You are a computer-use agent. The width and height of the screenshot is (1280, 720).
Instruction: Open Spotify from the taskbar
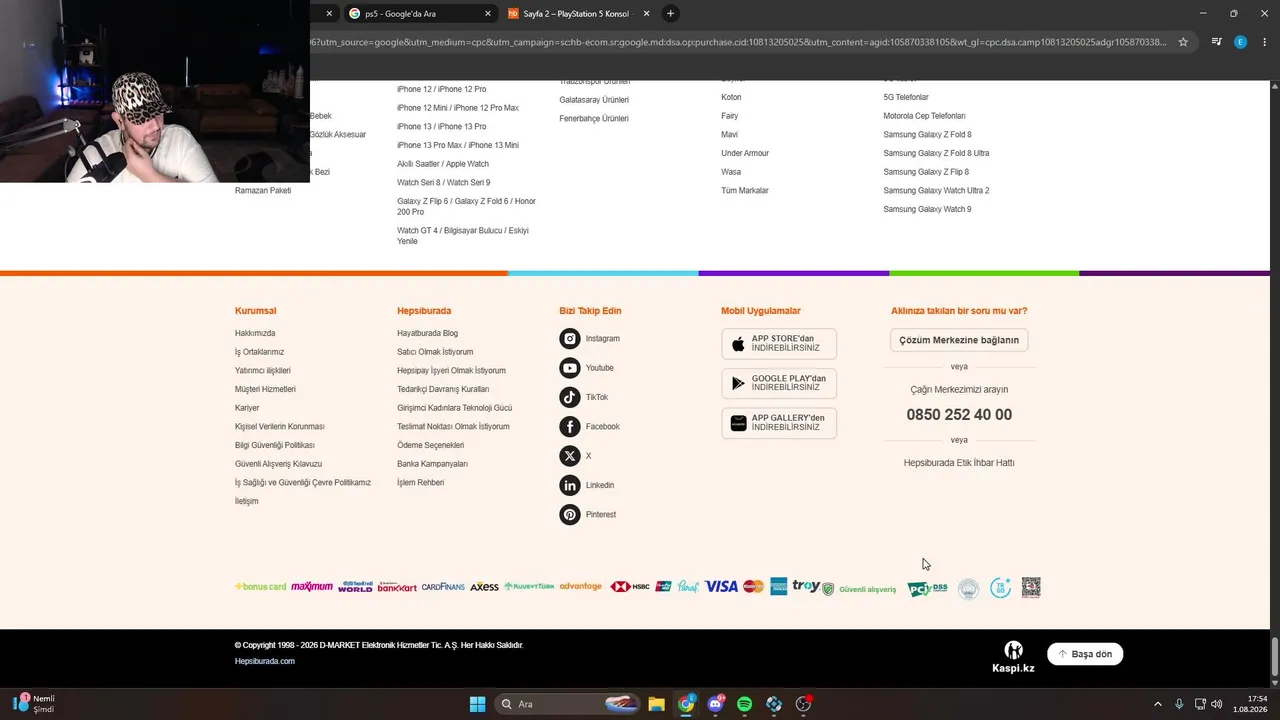(744, 704)
